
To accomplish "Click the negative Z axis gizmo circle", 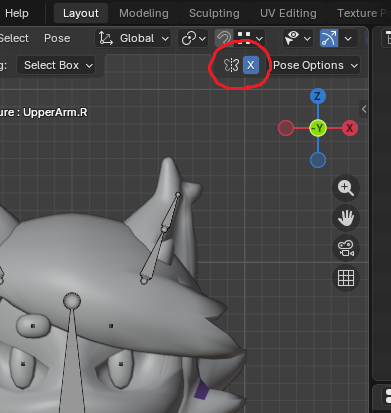I will click(x=318, y=160).
